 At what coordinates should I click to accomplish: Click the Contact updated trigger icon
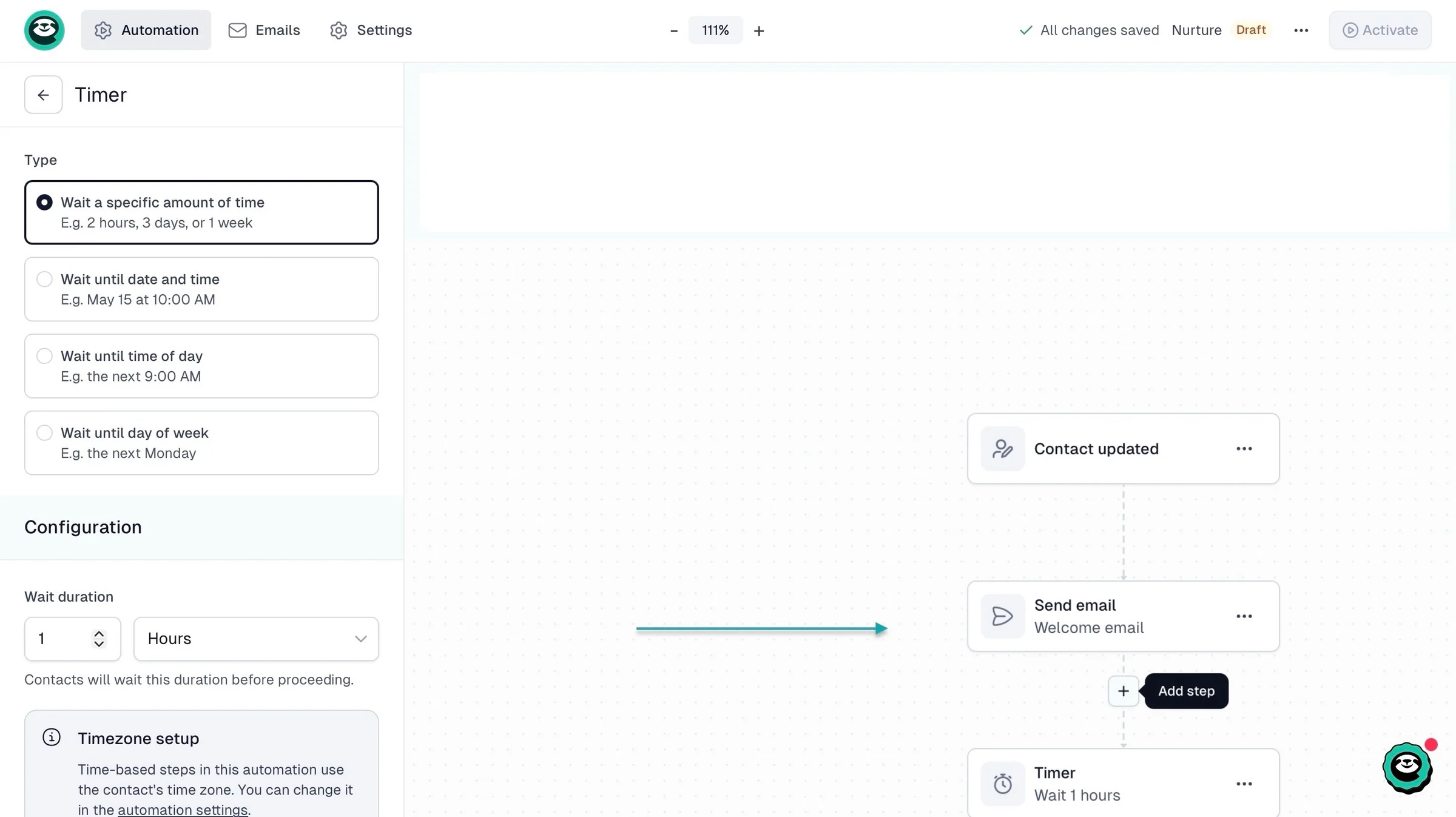tap(1002, 449)
